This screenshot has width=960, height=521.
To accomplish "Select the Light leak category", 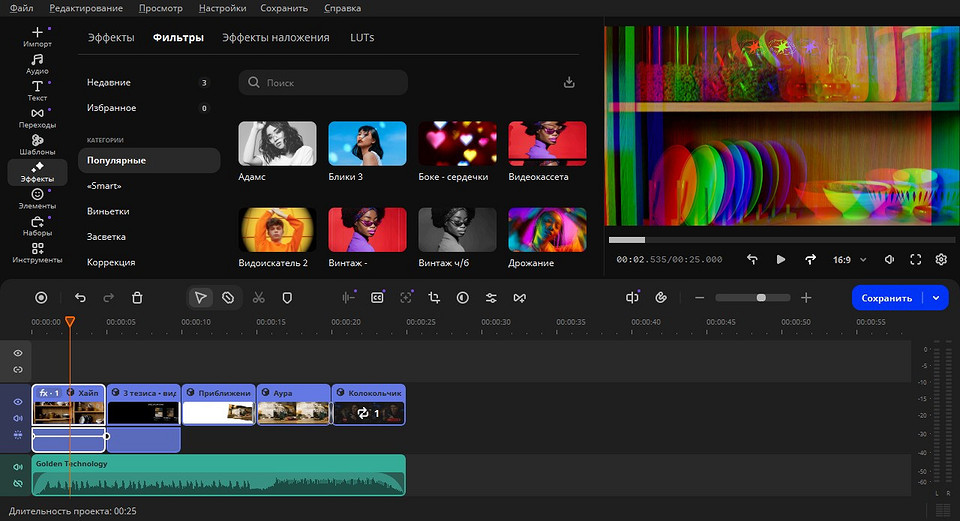I will [x=149, y=236].
